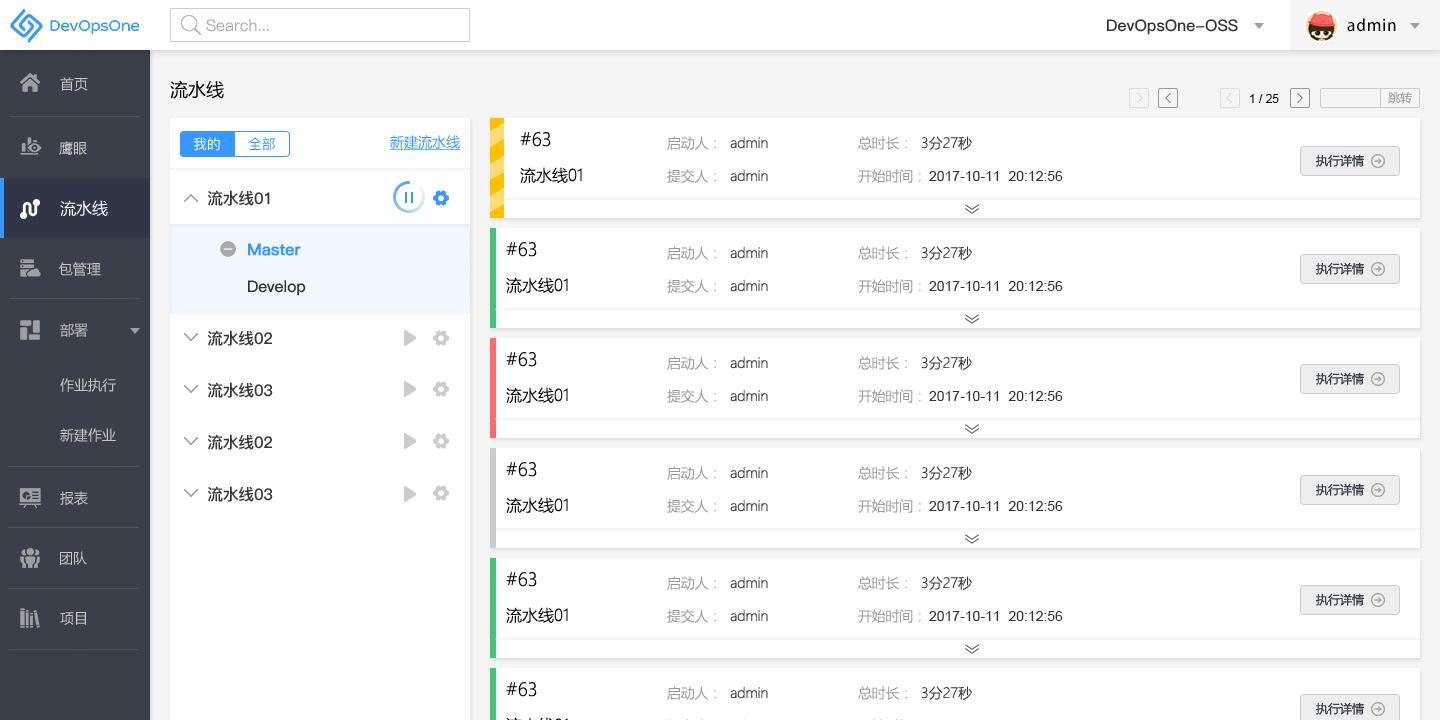Open the 鹰眼 monitoring sidebar icon
Image resolution: width=1440 pixels, height=720 pixels.
click(x=30, y=147)
